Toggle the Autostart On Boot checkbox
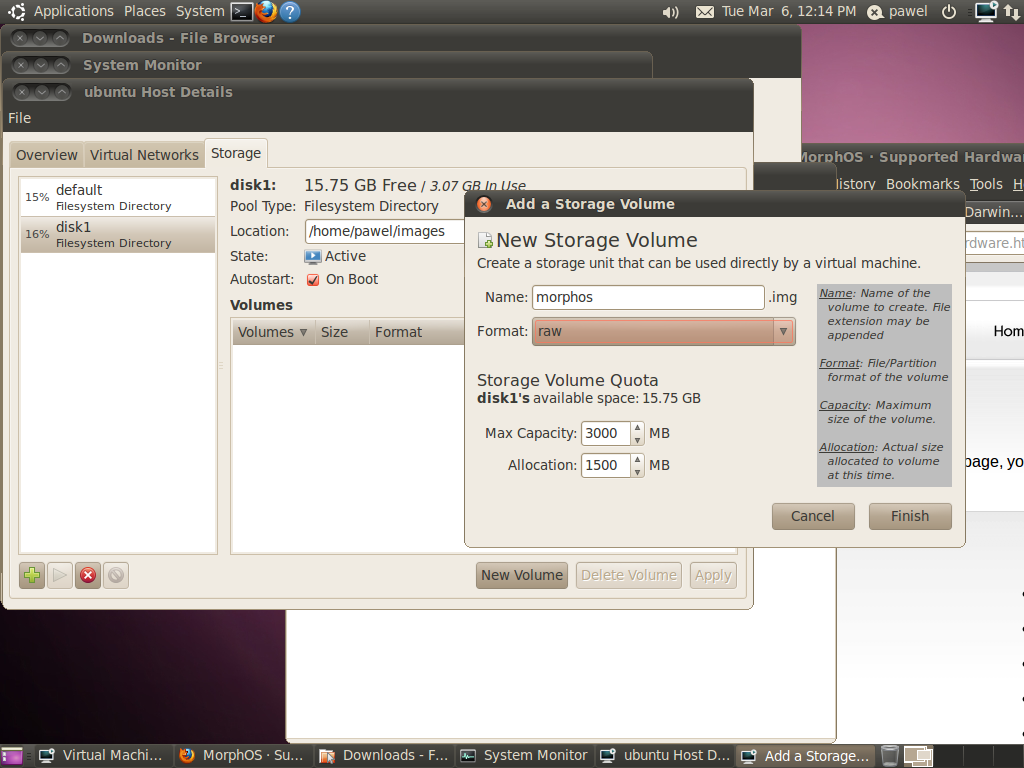Image resolution: width=1024 pixels, height=768 pixels. (313, 280)
